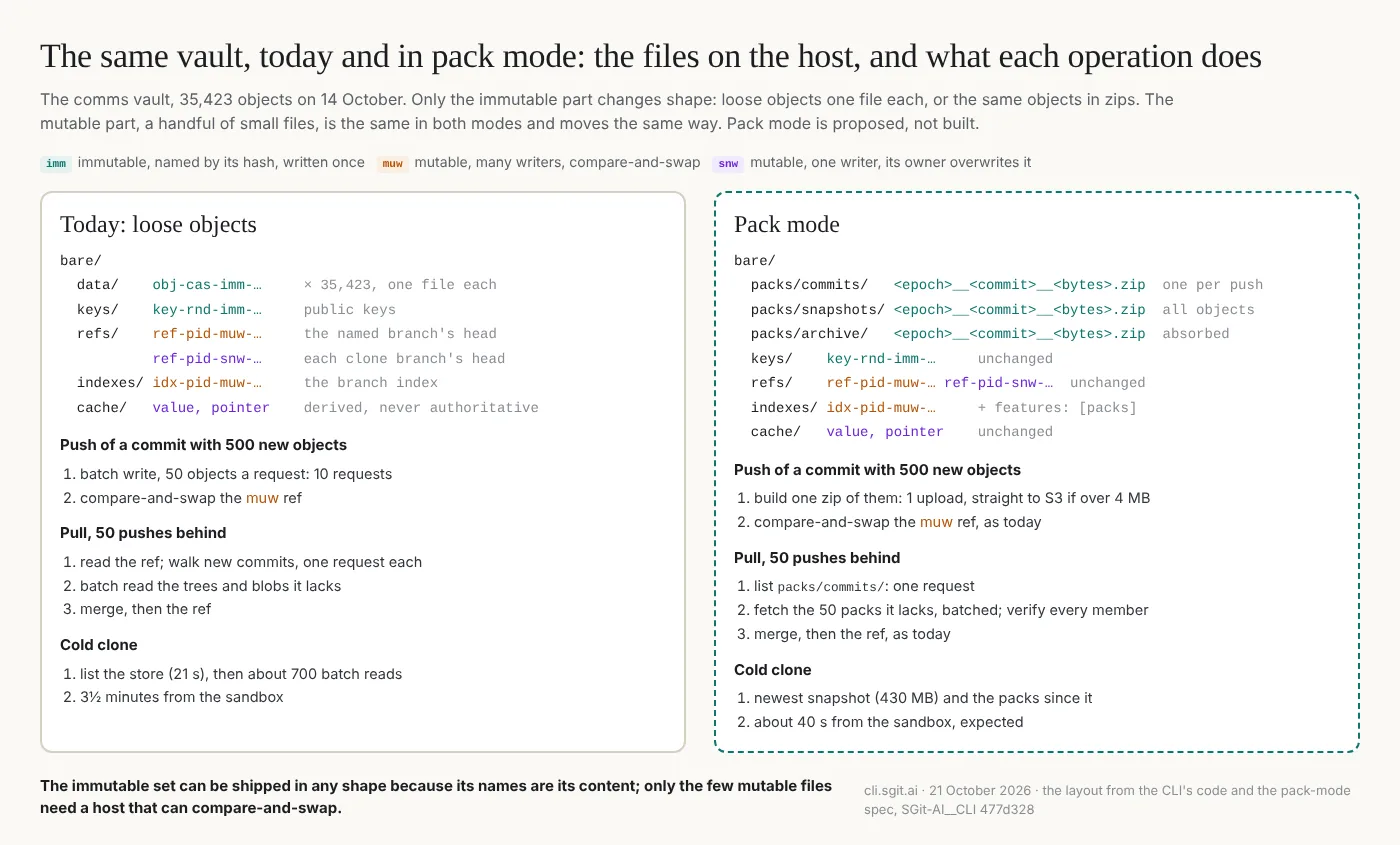Click 'about 40 s from the sandbox, expected'
Viewport: 1400px width, 845px height.
[889, 722]
